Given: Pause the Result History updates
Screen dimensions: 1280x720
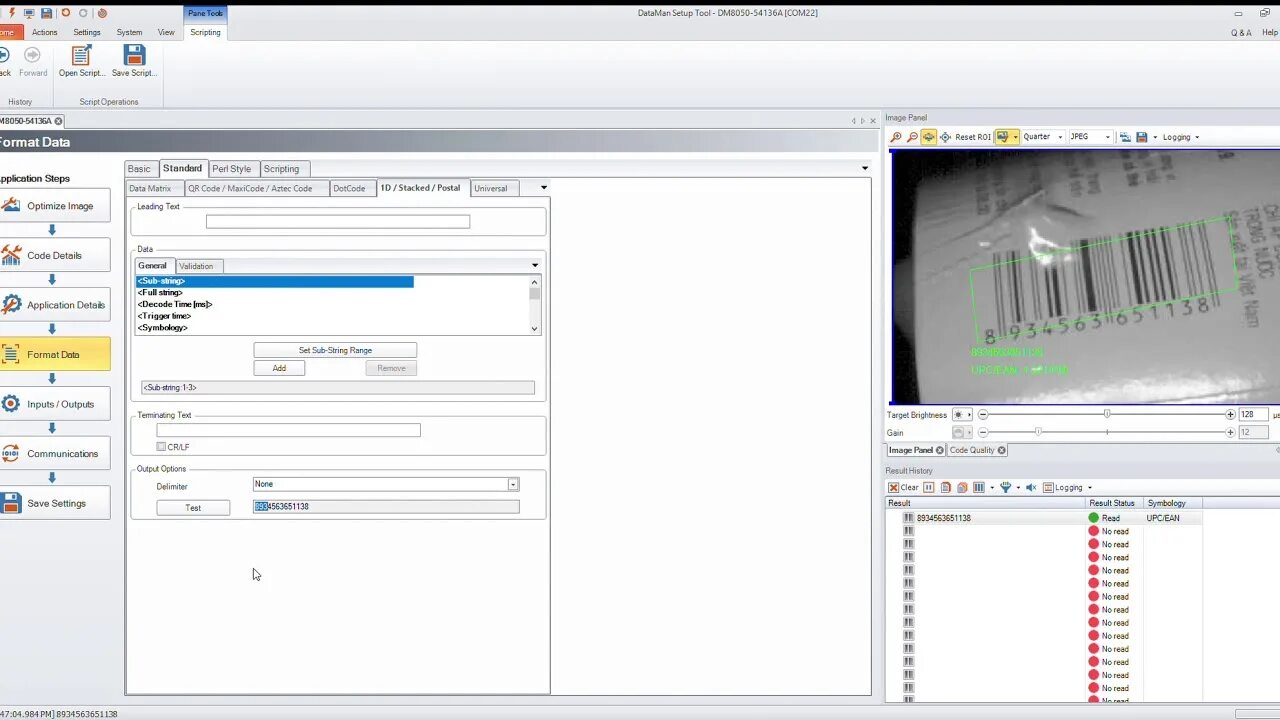Looking at the screenshot, I should click(x=928, y=487).
